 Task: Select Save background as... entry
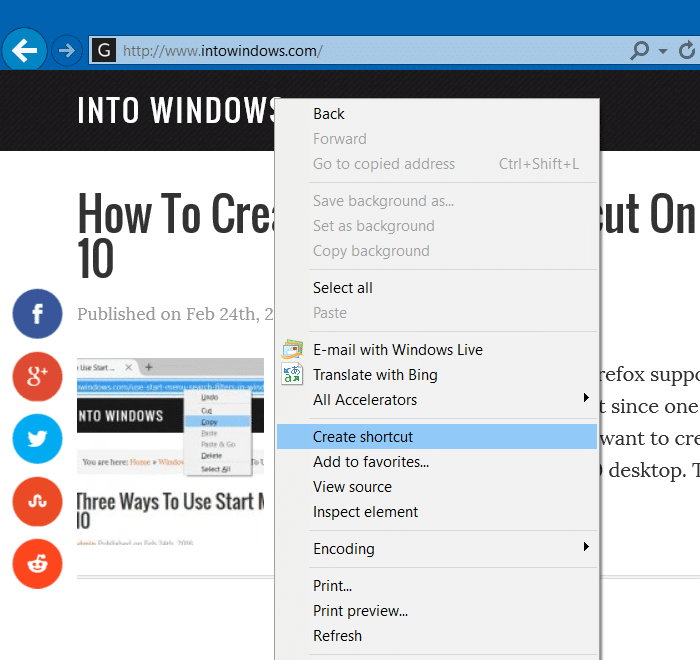pyautogui.click(x=437, y=201)
